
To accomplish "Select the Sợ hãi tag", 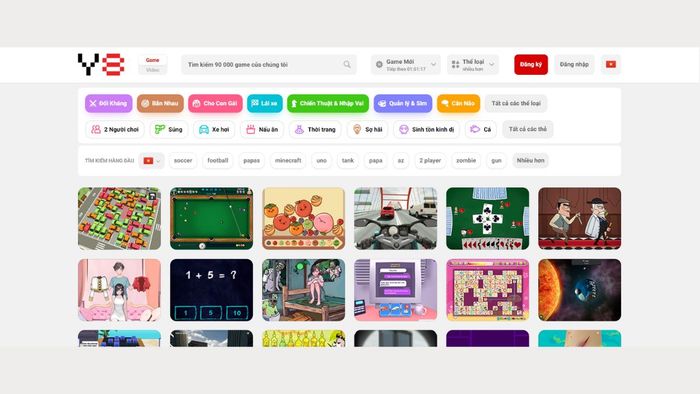I will tap(367, 129).
